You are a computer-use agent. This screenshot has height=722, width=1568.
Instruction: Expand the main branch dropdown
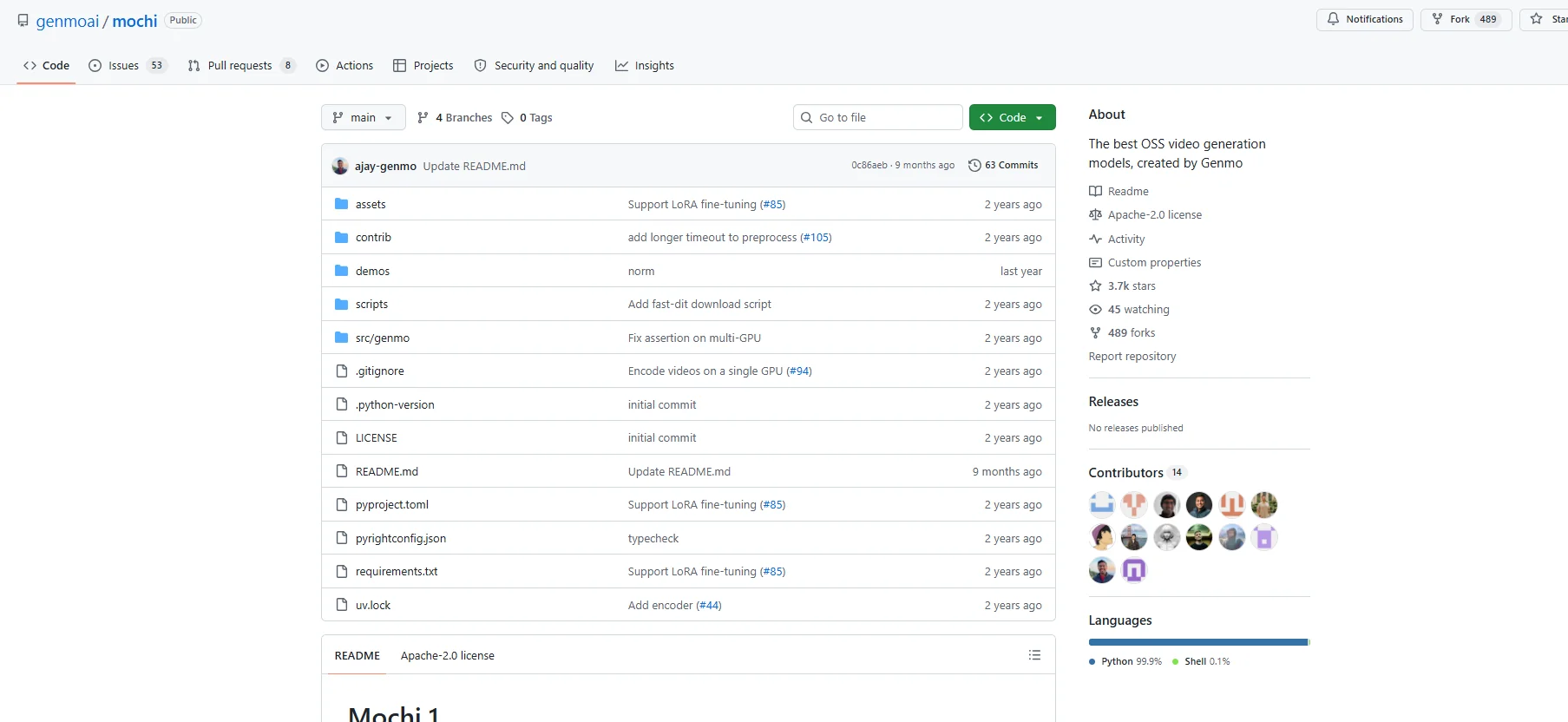tap(364, 117)
